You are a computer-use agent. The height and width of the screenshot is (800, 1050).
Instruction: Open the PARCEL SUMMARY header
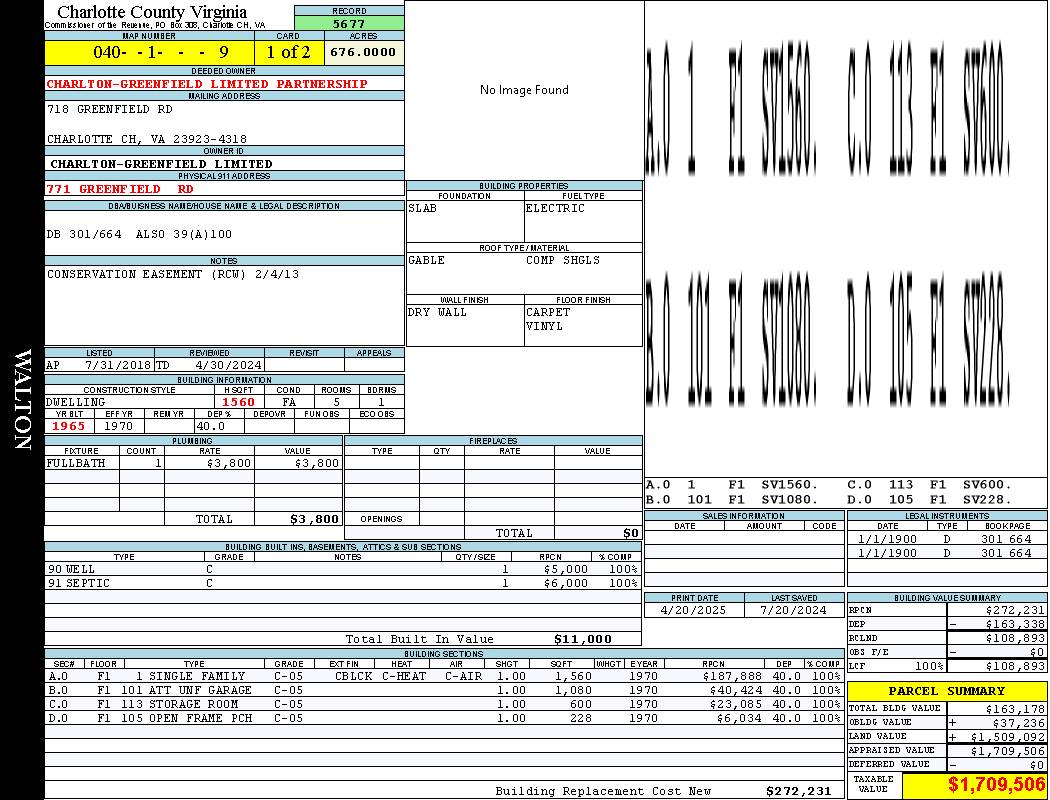947,692
